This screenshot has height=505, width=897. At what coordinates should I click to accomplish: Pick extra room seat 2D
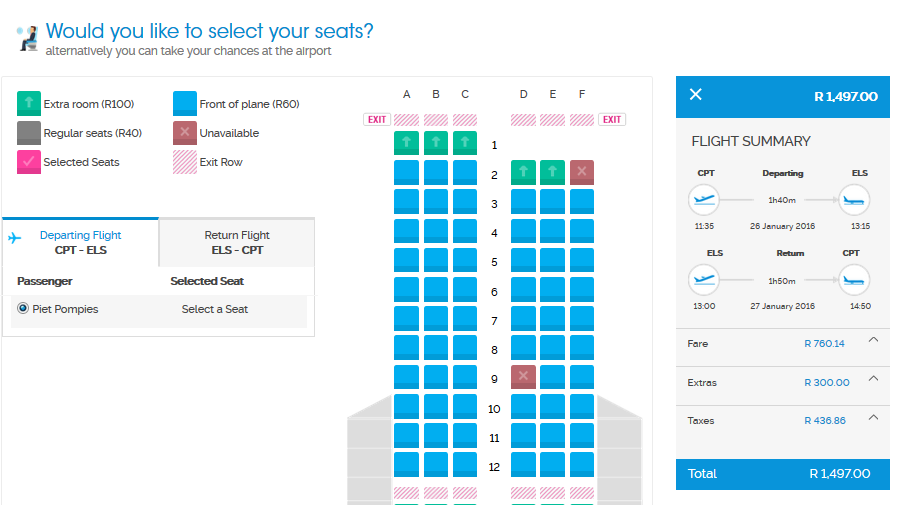[523, 173]
